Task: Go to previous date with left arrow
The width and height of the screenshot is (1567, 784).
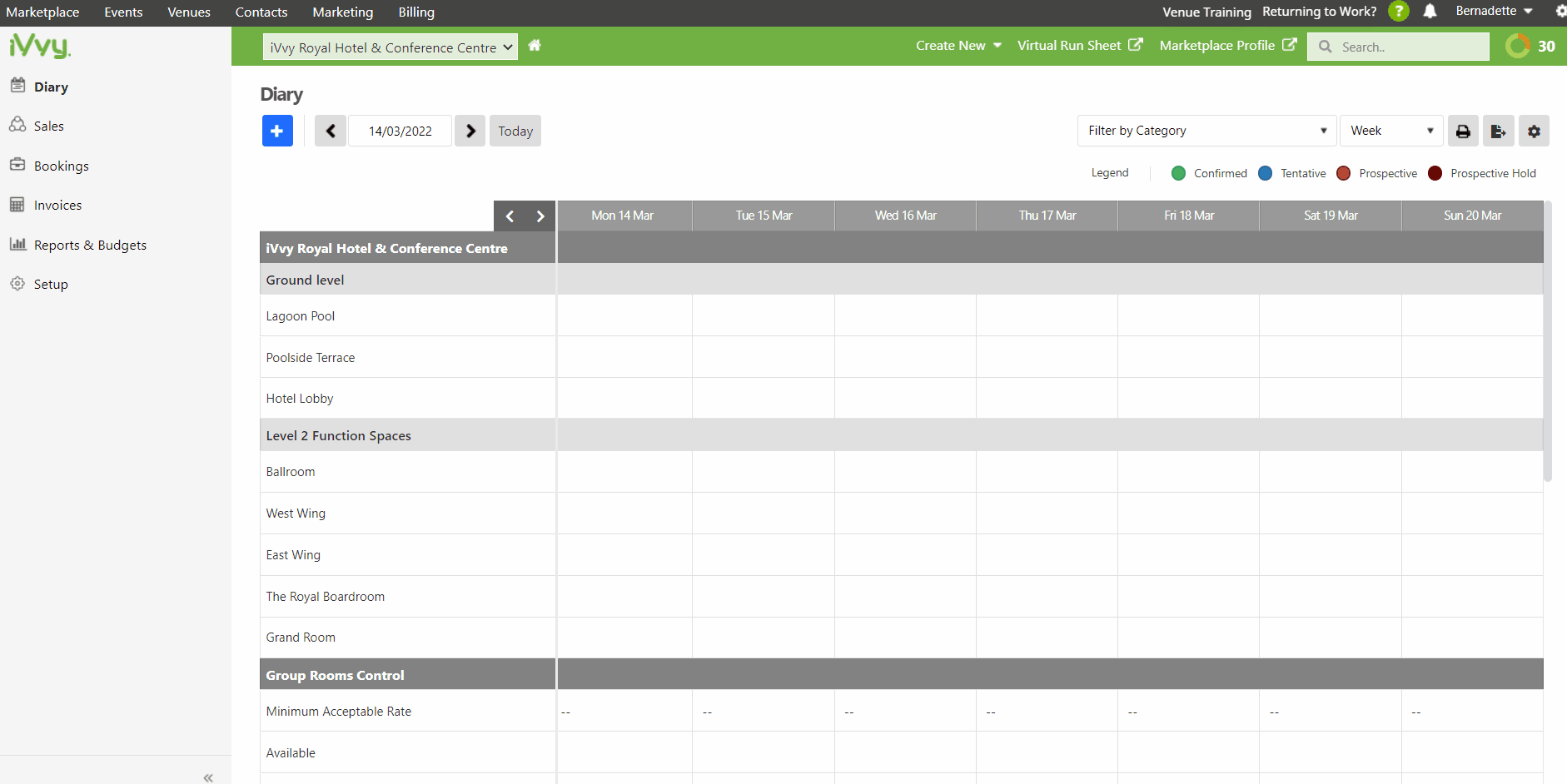Action: tap(331, 131)
